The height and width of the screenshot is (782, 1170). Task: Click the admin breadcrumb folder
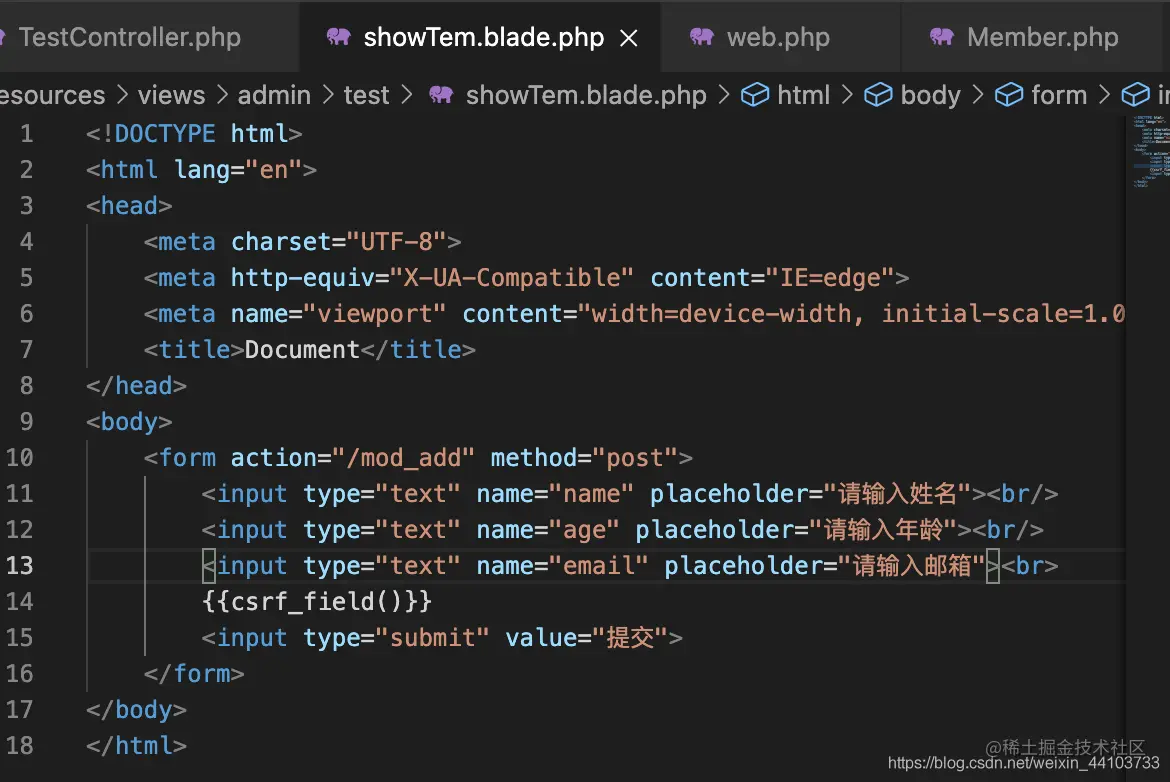274,95
